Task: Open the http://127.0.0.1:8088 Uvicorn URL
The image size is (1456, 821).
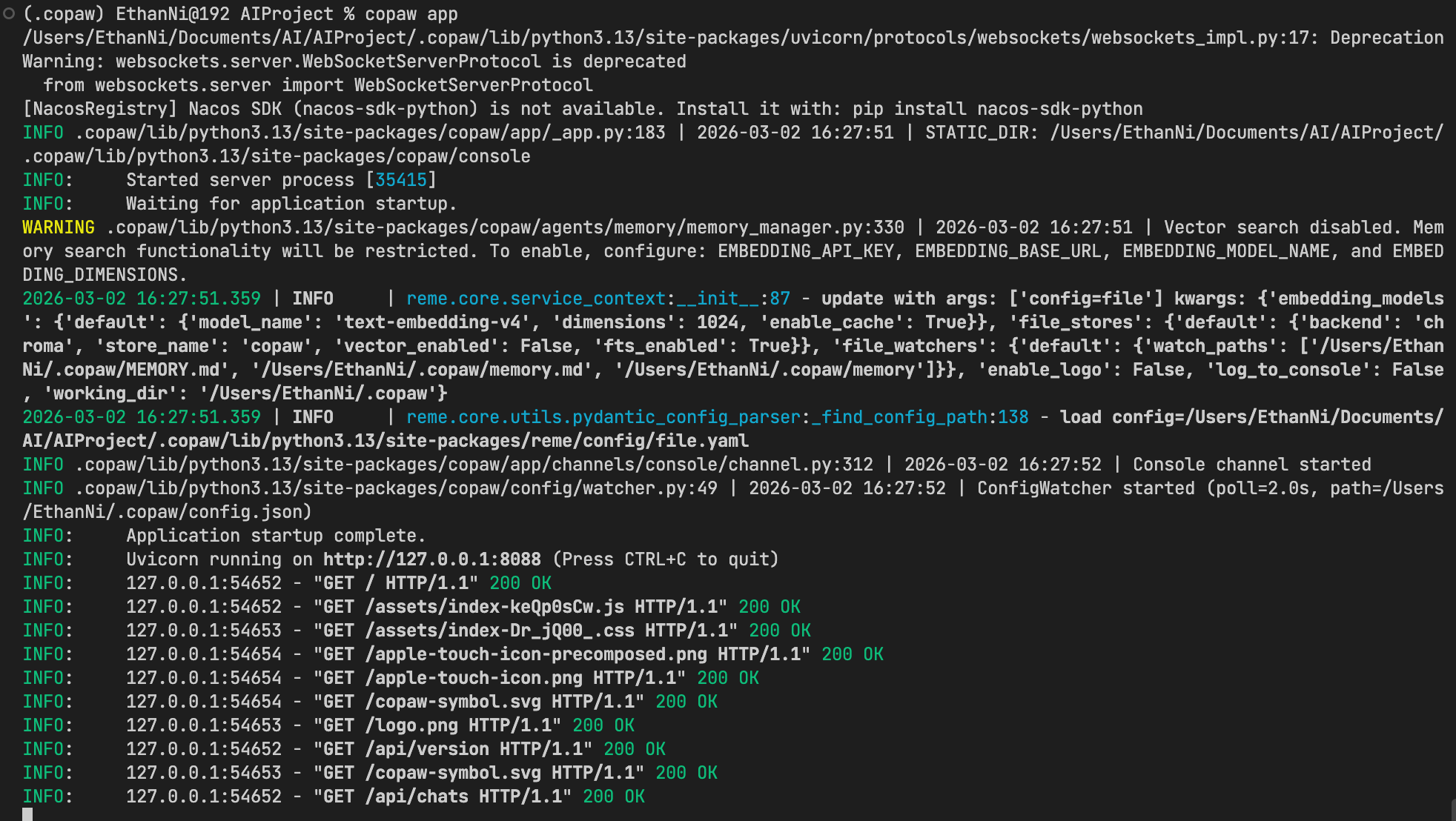Action: [x=431, y=559]
